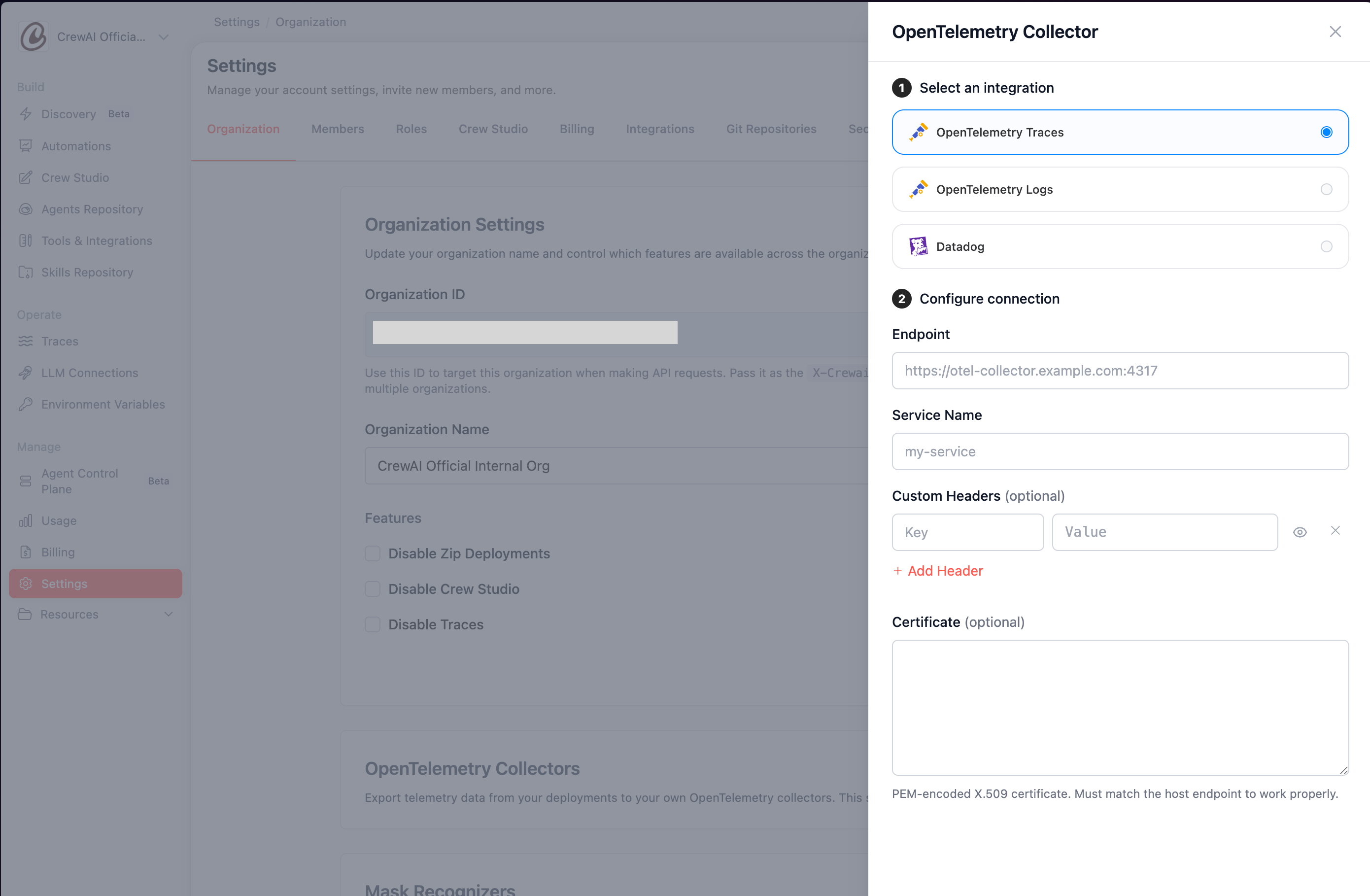The image size is (1370, 896).
Task: Open LLM Connections in the sidebar
Action: click(96, 373)
